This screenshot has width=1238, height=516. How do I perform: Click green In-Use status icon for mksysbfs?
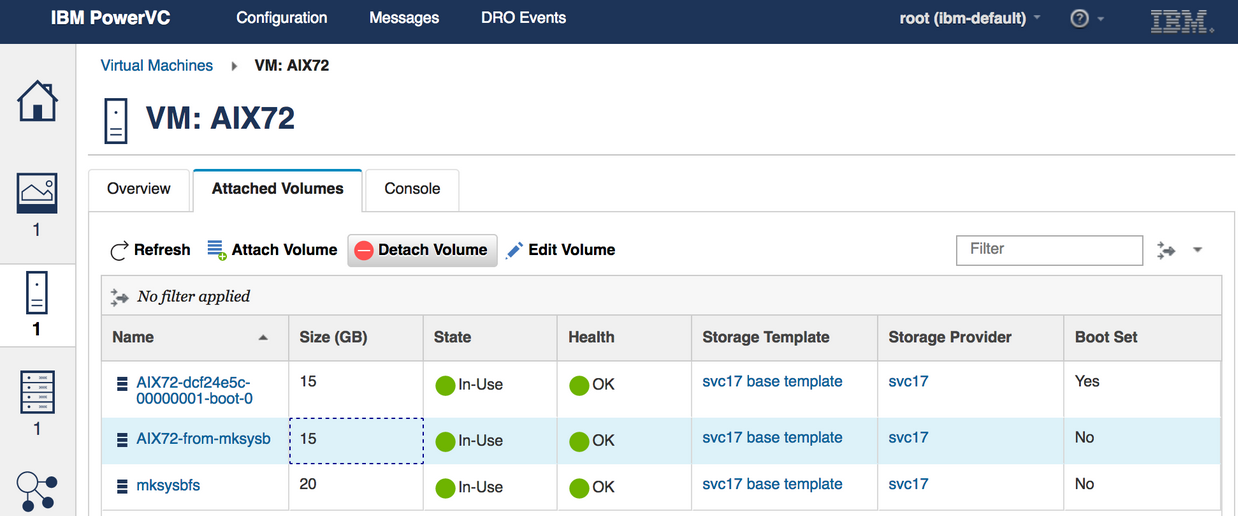pyautogui.click(x=445, y=488)
